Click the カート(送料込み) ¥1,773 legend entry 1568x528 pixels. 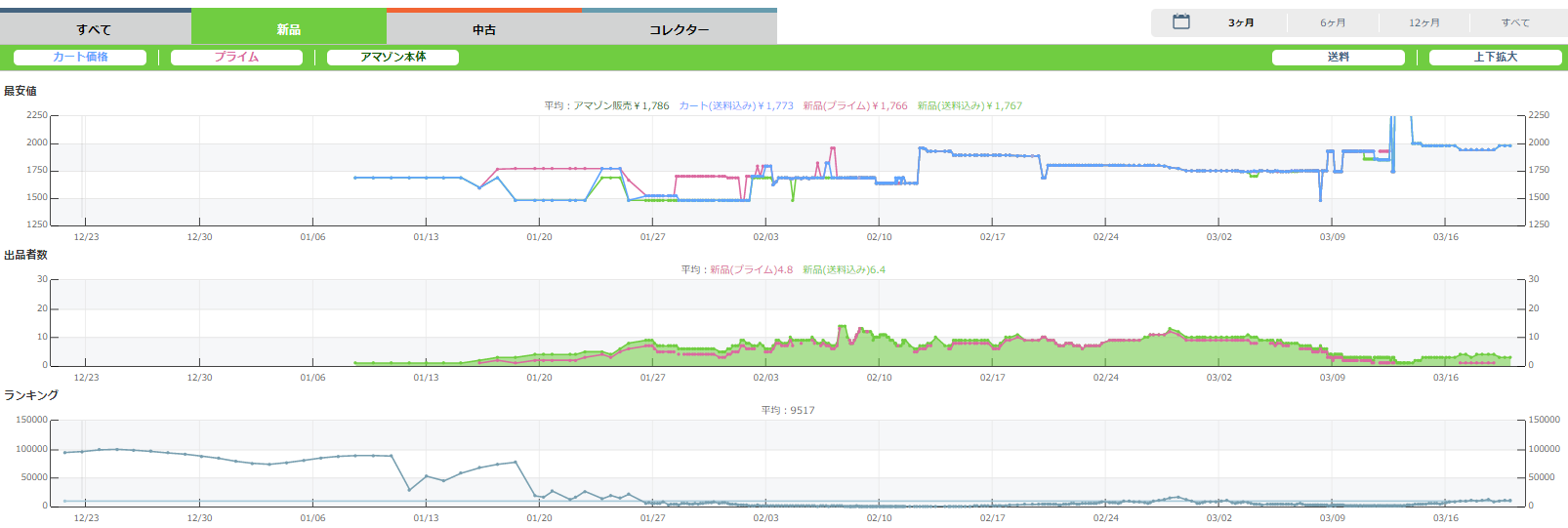(736, 105)
